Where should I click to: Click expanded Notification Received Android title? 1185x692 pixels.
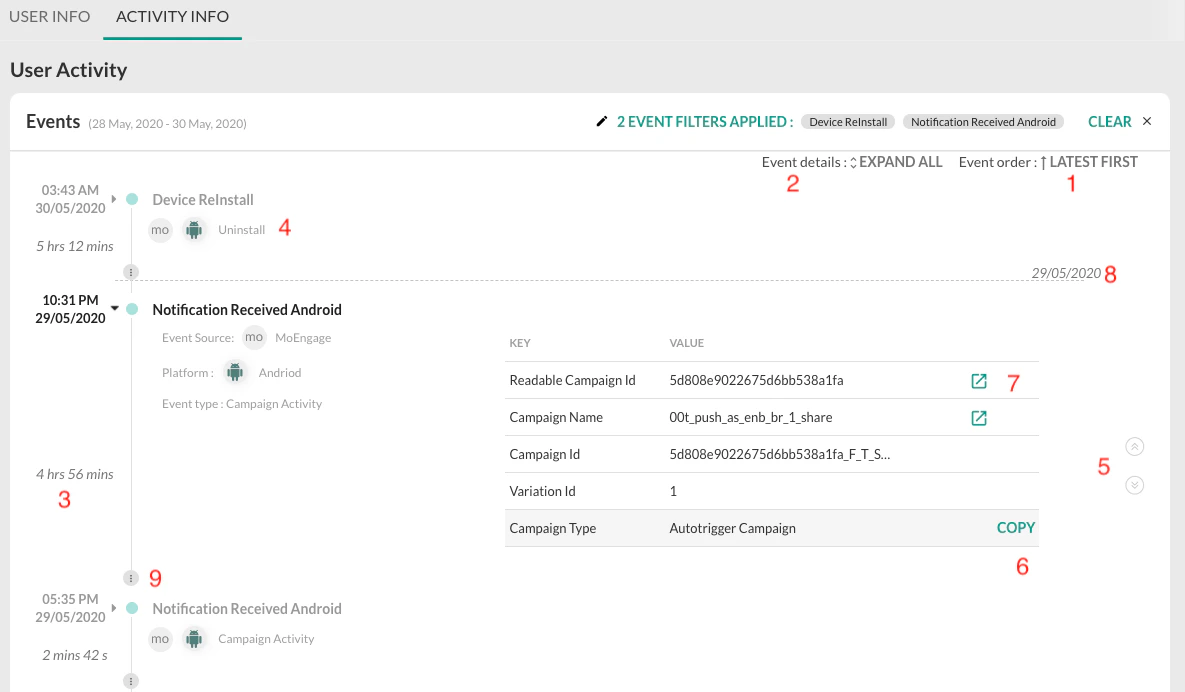pyautogui.click(x=247, y=310)
